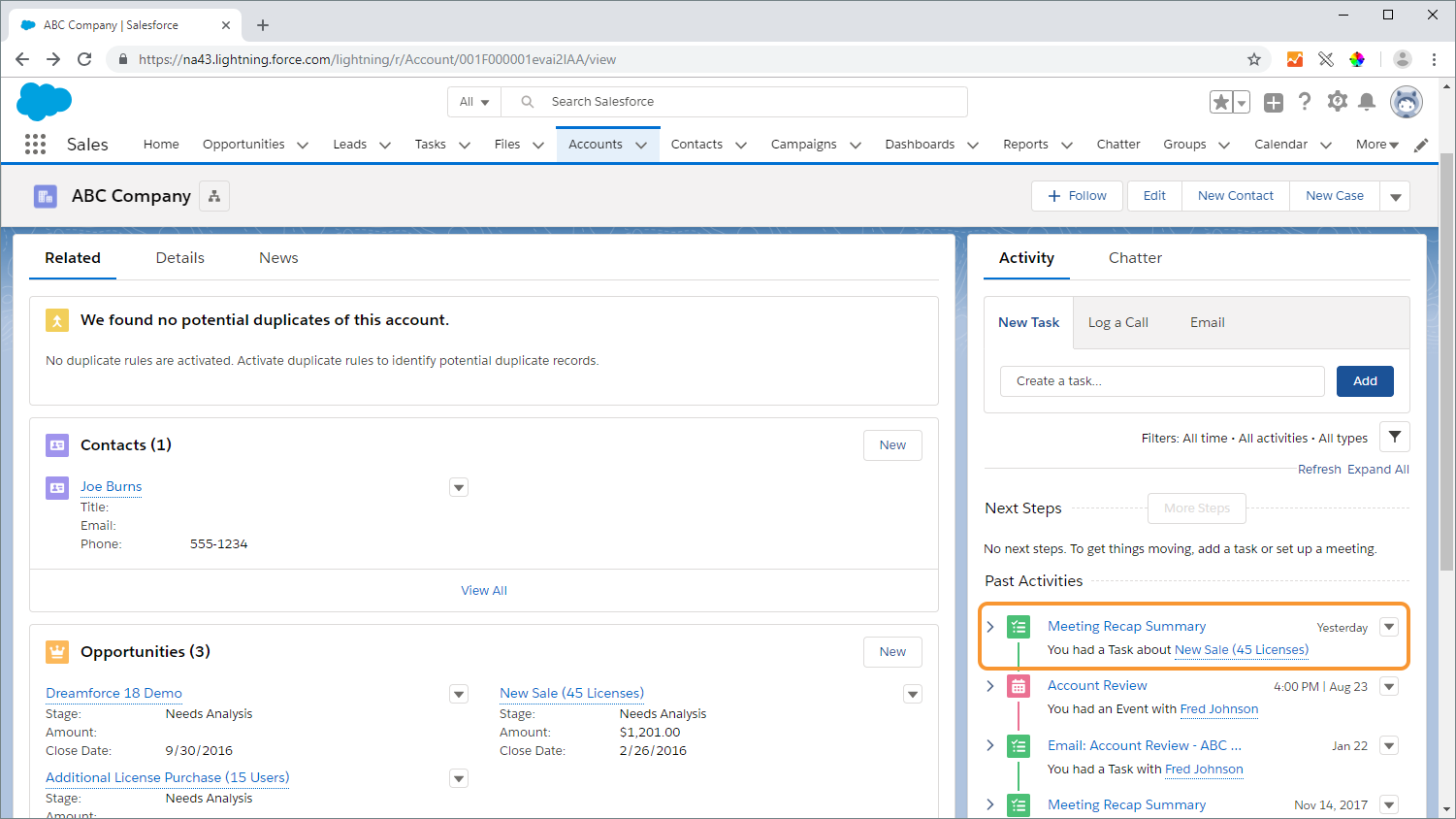Click the Meeting Recap Summary Yesterday task icon

tap(1018, 627)
